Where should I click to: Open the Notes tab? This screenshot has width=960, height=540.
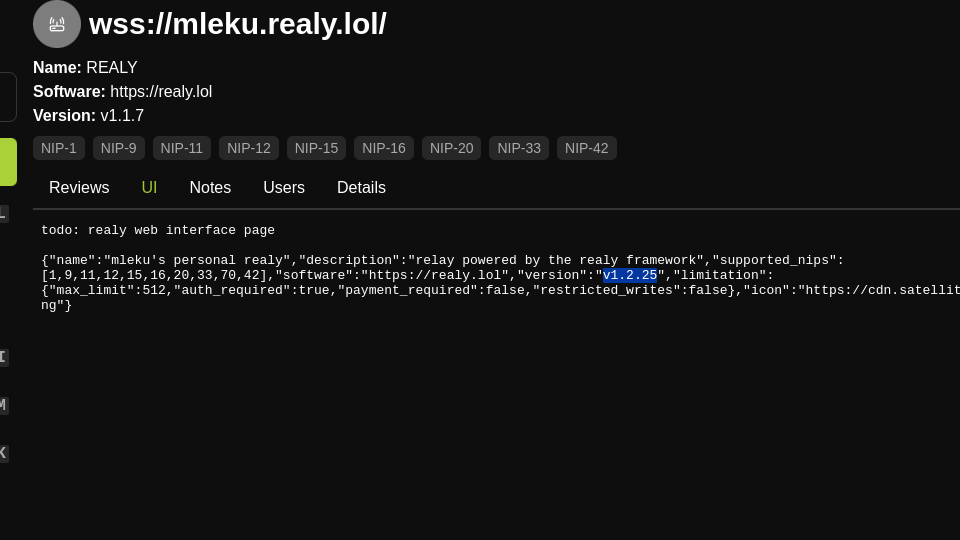coord(210,187)
